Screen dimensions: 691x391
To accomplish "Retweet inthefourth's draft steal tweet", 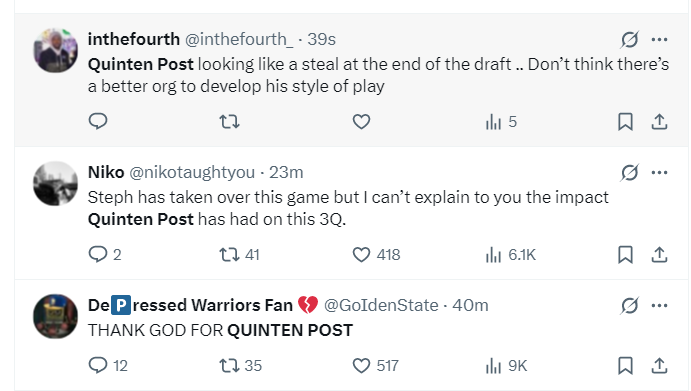I will click(229, 121).
